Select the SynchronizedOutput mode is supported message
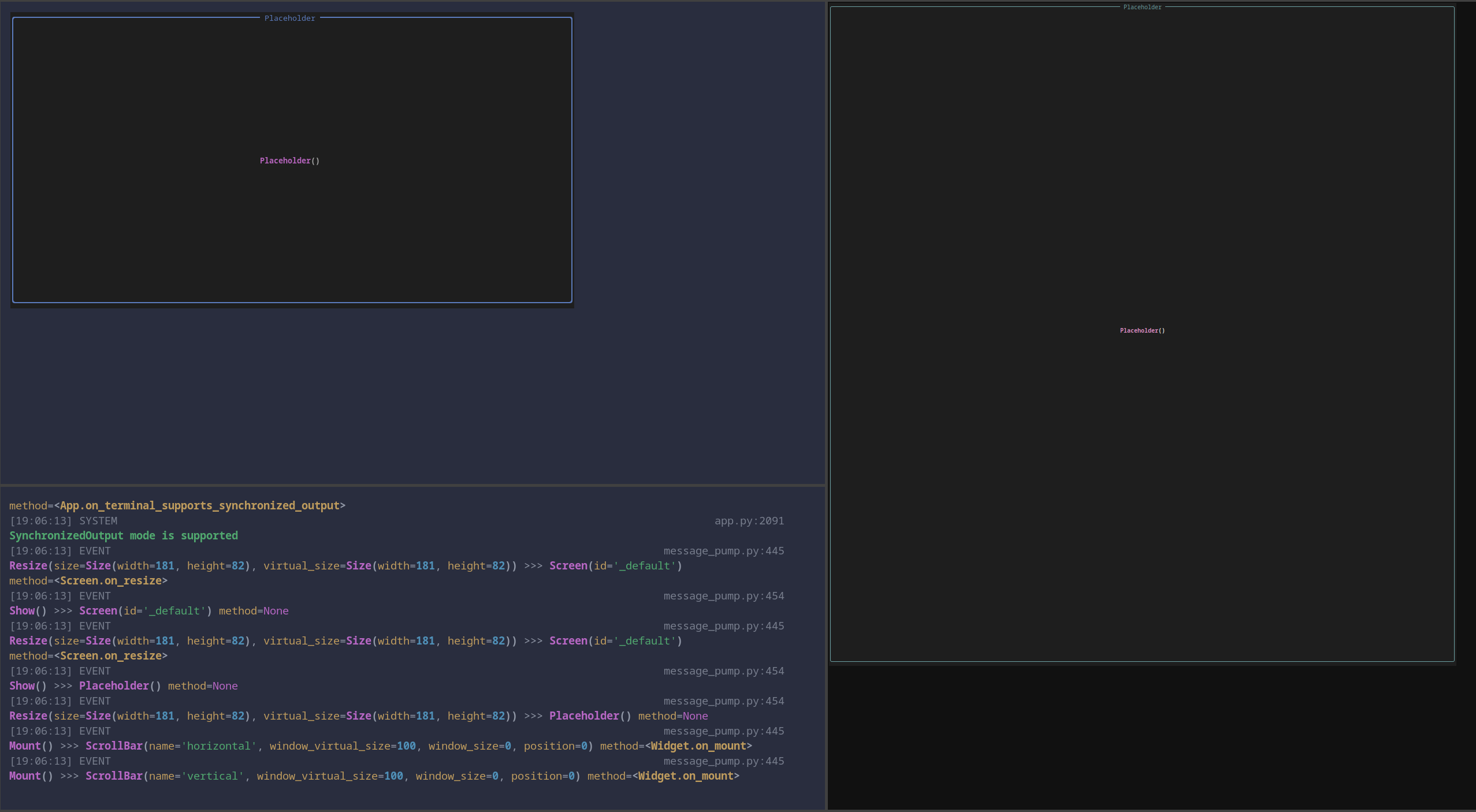The width and height of the screenshot is (1476, 812). (x=123, y=535)
